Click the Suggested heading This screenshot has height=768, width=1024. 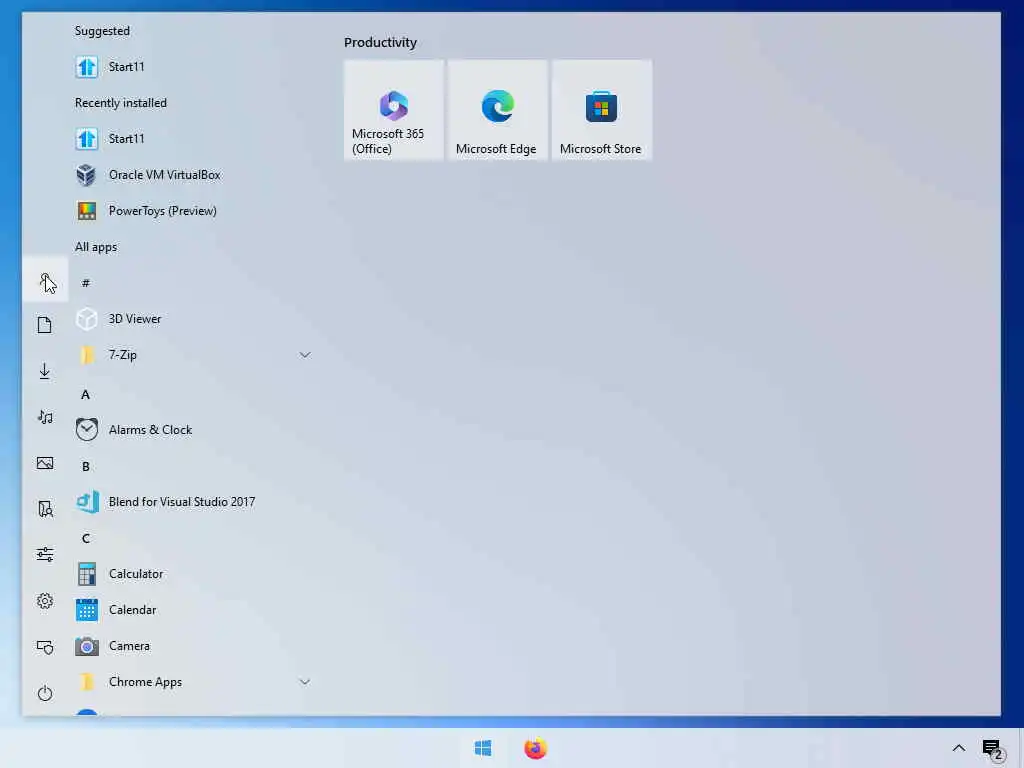click(x=103, y=31)
